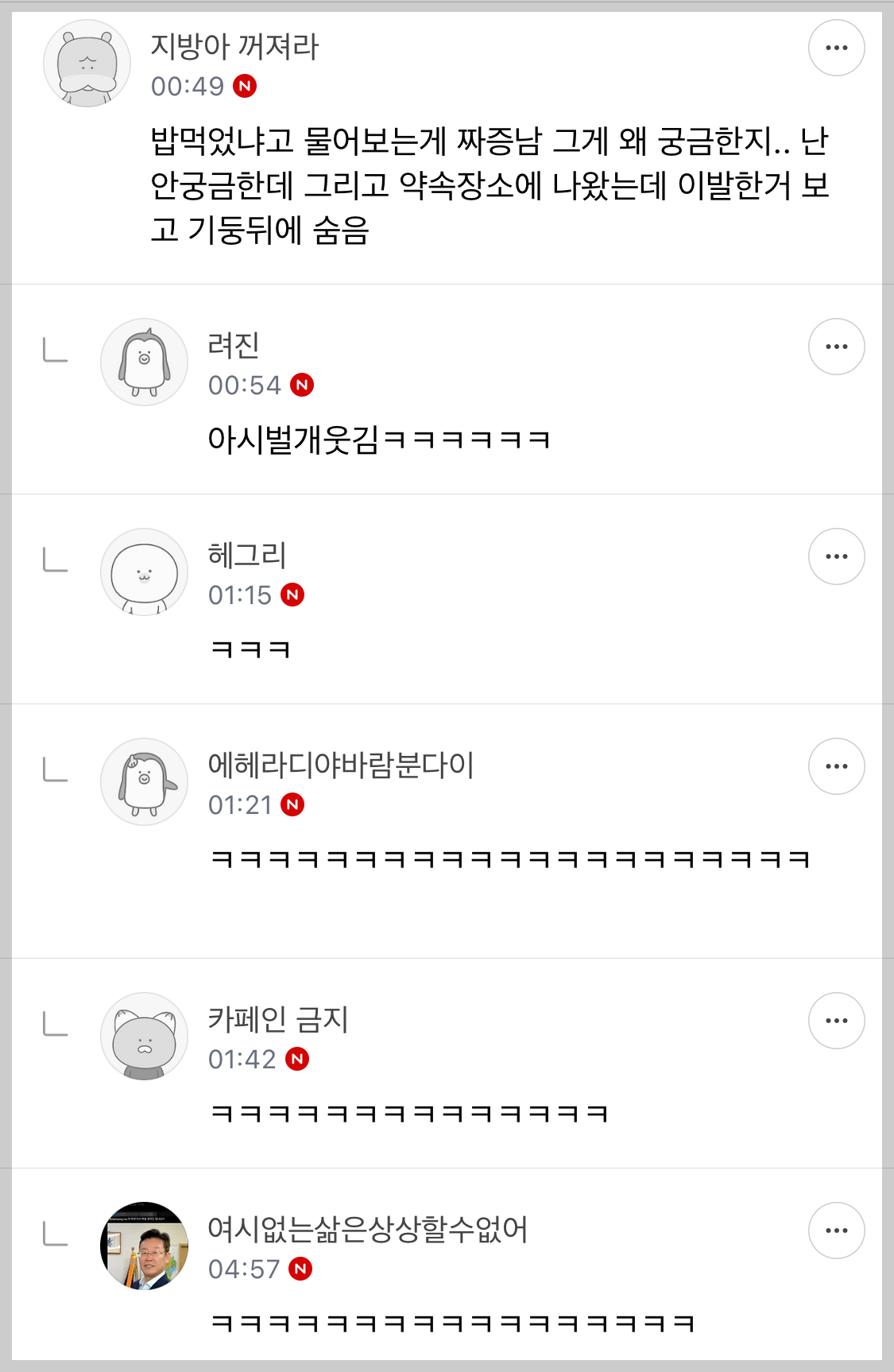Open 려진's penguin profile avatar
The width and height of the screenshot is (894, 1372).
point(144,362)
